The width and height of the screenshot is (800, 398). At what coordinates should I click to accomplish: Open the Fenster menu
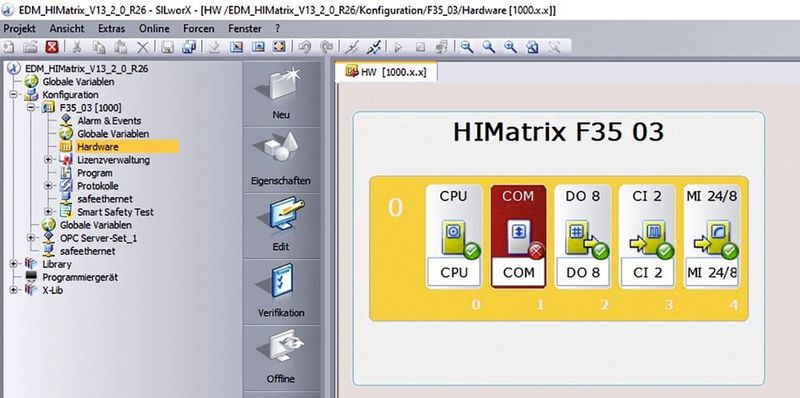click(245, 29)
